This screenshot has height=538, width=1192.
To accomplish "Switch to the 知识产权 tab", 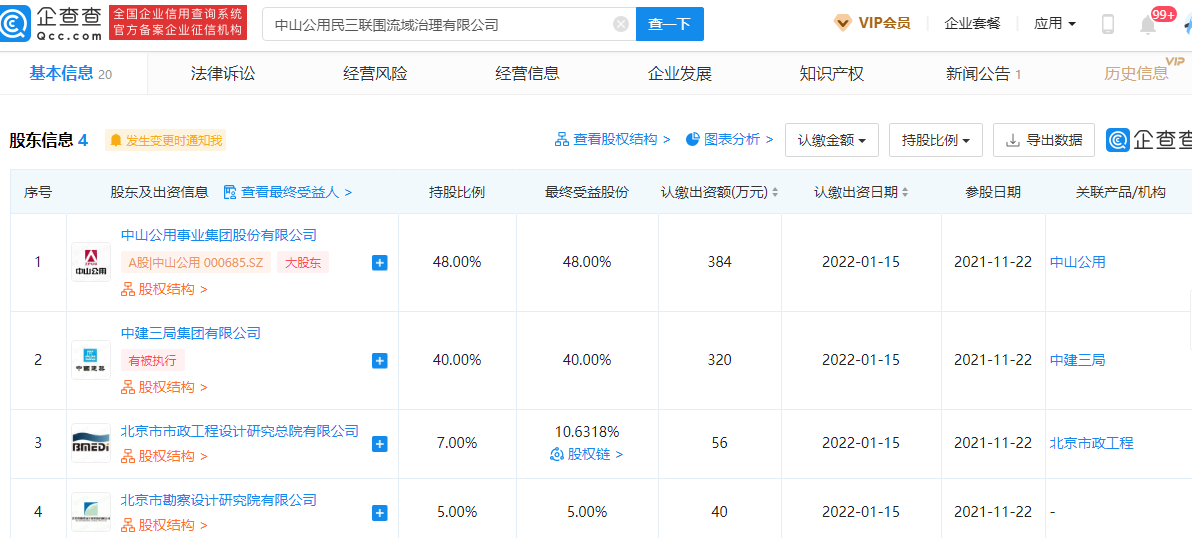I will click(x=831, y=74).
